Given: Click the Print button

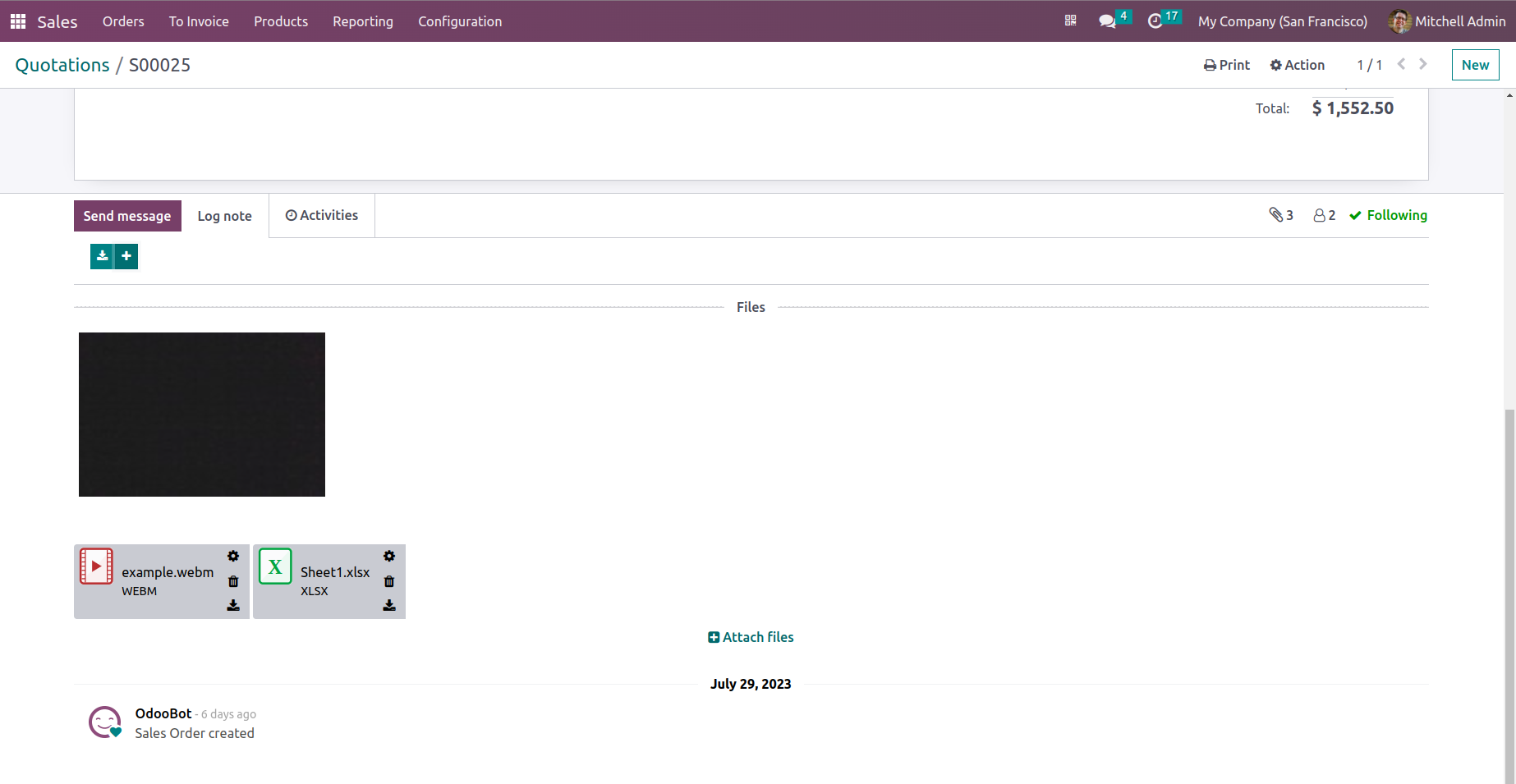Looking at the screenshot, I should coord(1226,65).
